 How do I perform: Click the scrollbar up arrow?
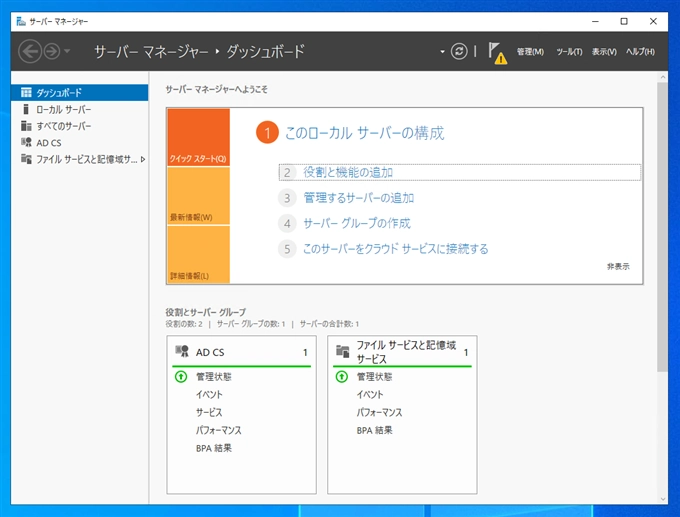662,77
